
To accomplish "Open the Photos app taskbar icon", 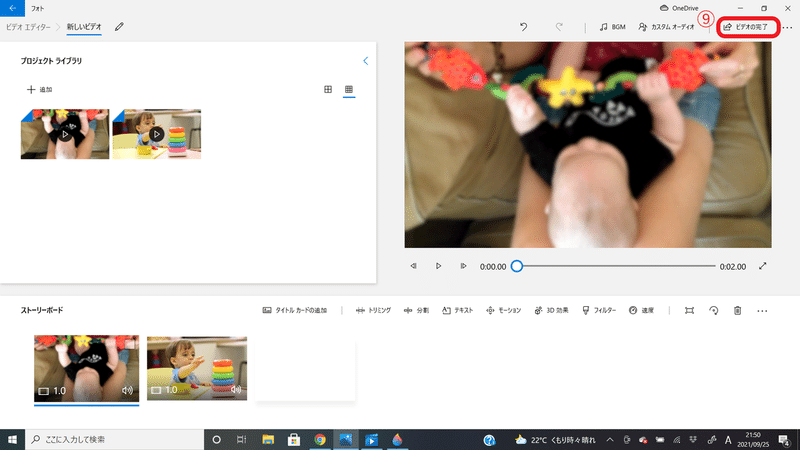I will click(x=345, y=439).
